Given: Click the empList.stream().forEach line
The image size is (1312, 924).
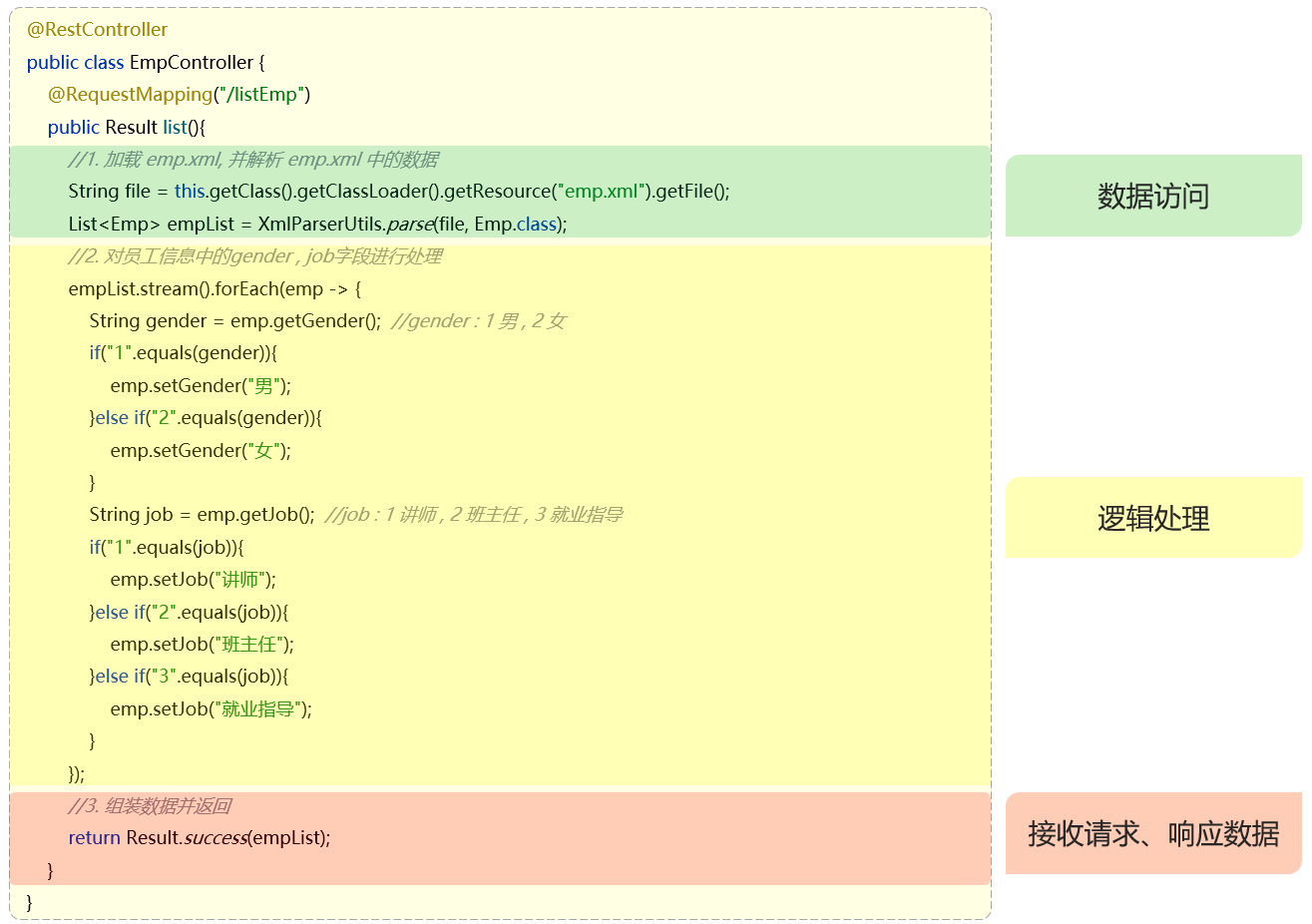Looking at the screenshot, I should pos(215,288).
